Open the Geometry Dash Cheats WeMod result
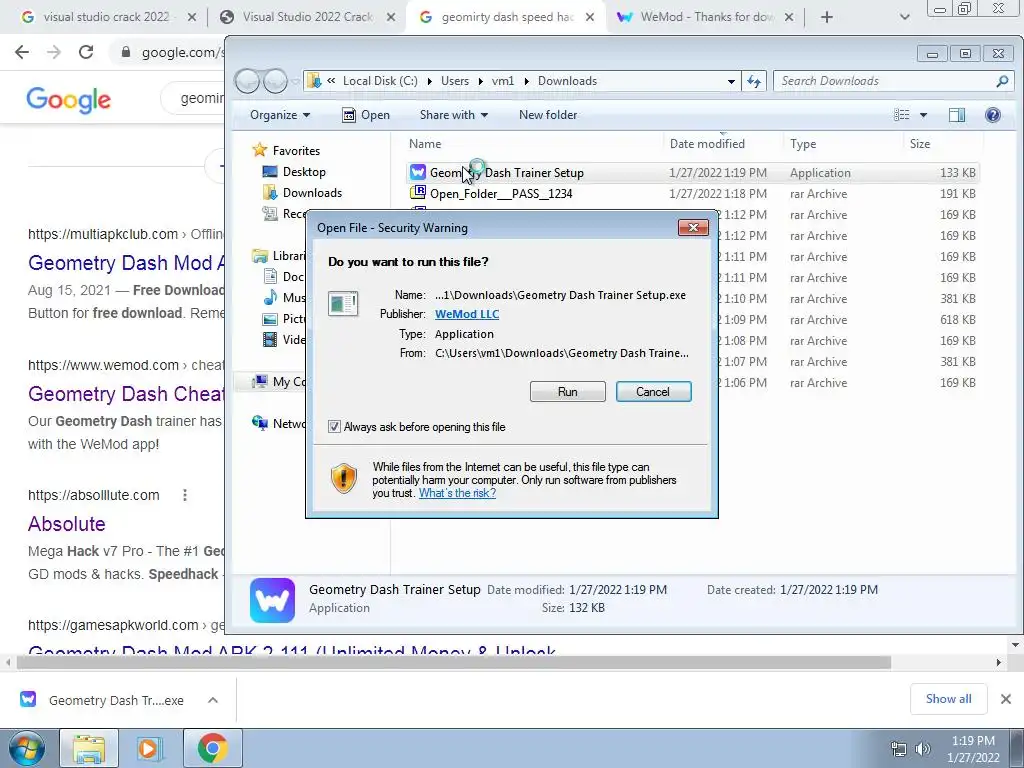1024x768 pixels. click(x=127, y=394)
